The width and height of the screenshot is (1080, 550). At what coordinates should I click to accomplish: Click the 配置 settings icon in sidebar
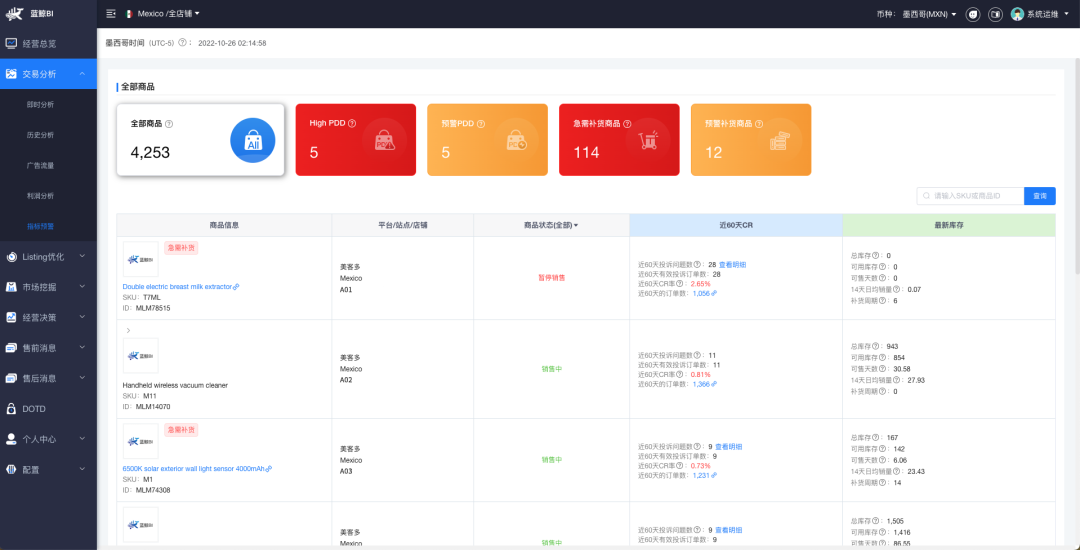pyautogui.click(x=11, y=469)
